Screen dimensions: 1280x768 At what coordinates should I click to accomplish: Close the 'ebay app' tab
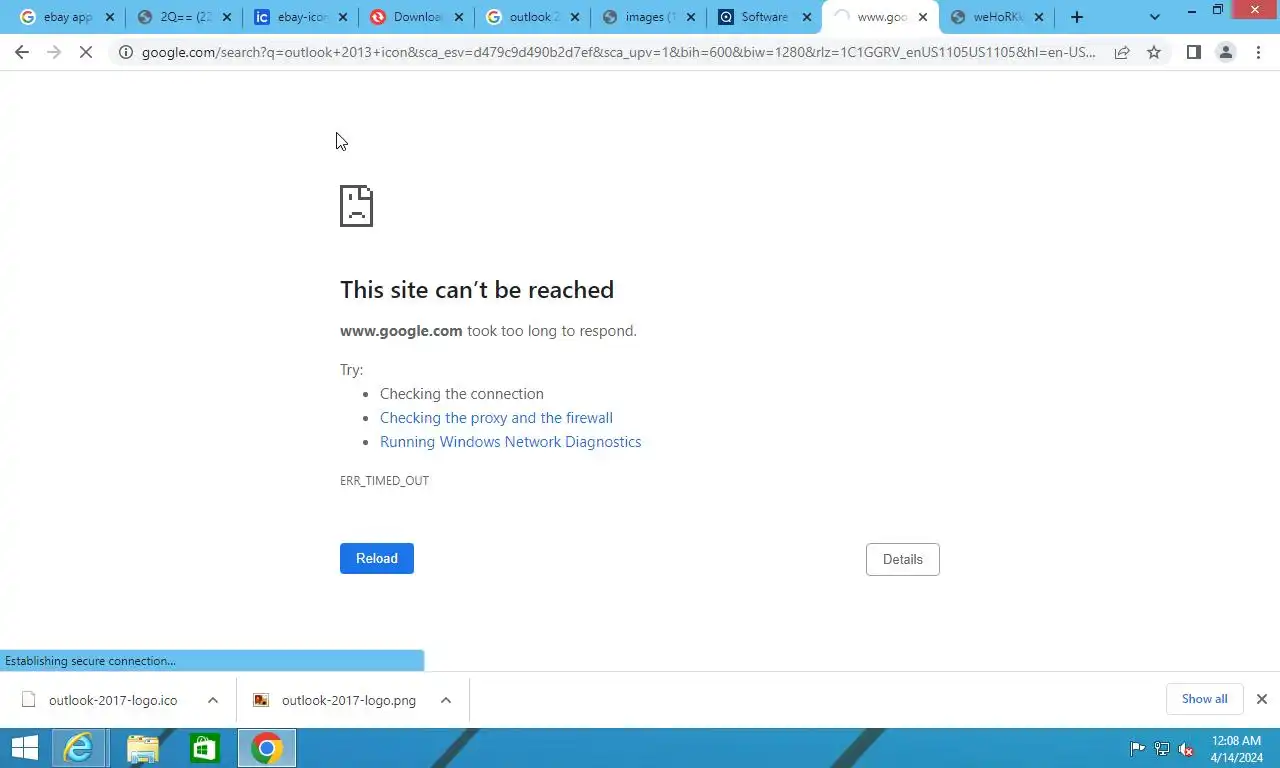pyautogui.click(x=110, y=17)
